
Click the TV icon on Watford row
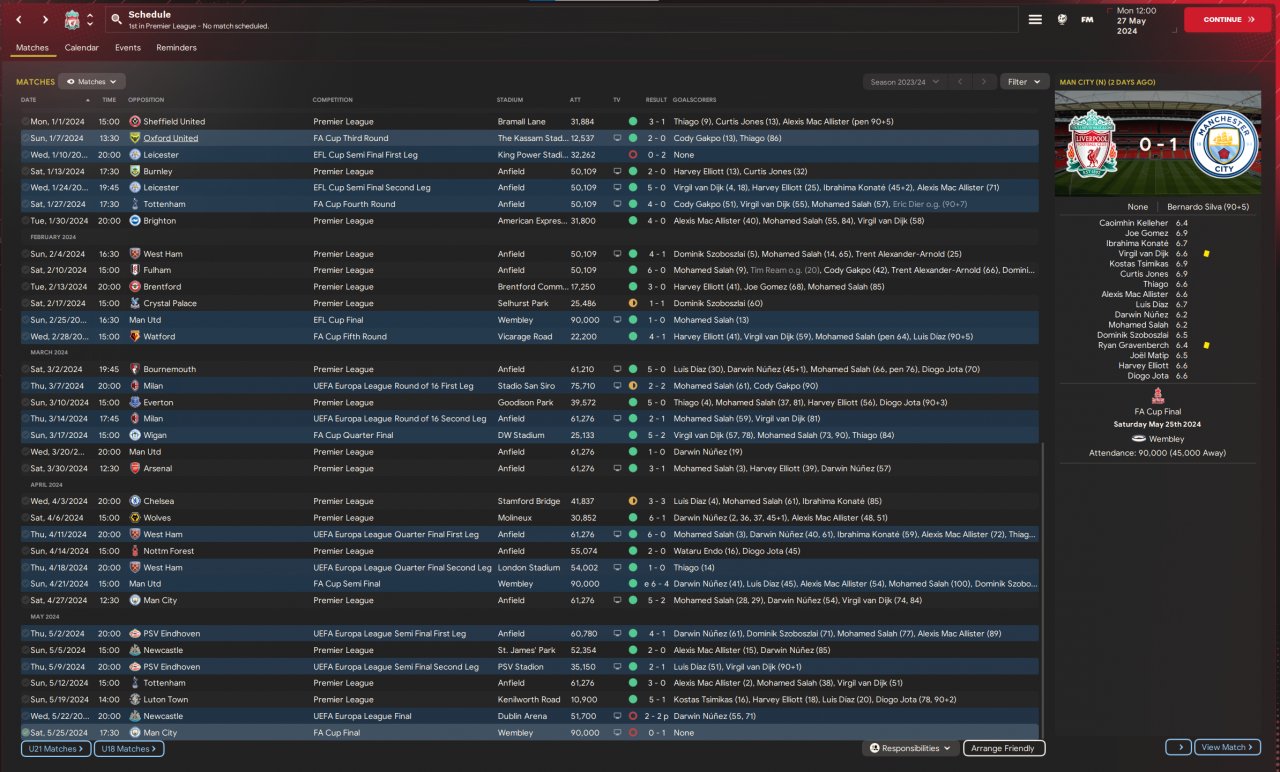coord(617,336)
